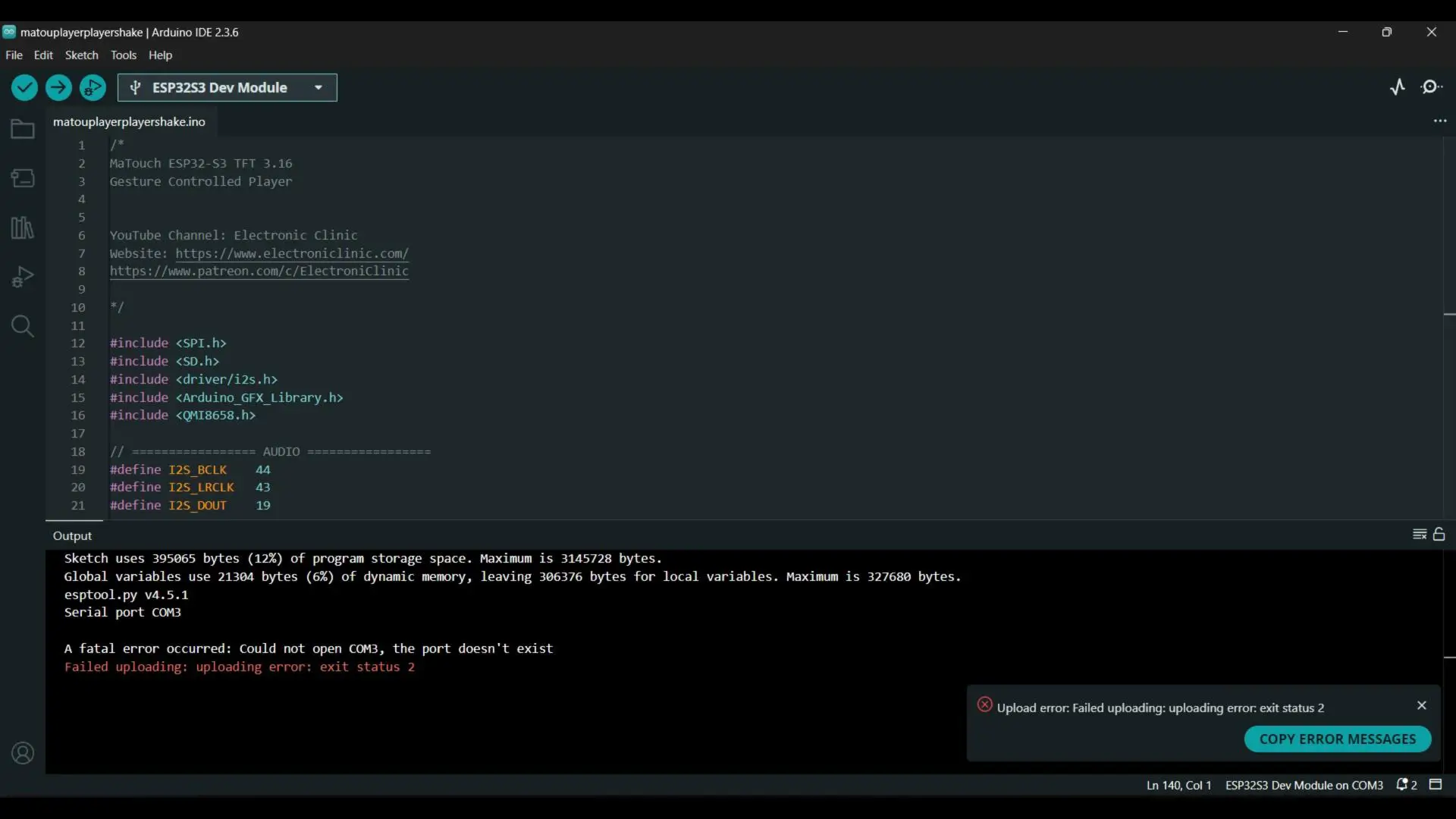1456x819 pixels.
Task: Click the #include <driver/i2s.h> line
Action: (193, 380)
